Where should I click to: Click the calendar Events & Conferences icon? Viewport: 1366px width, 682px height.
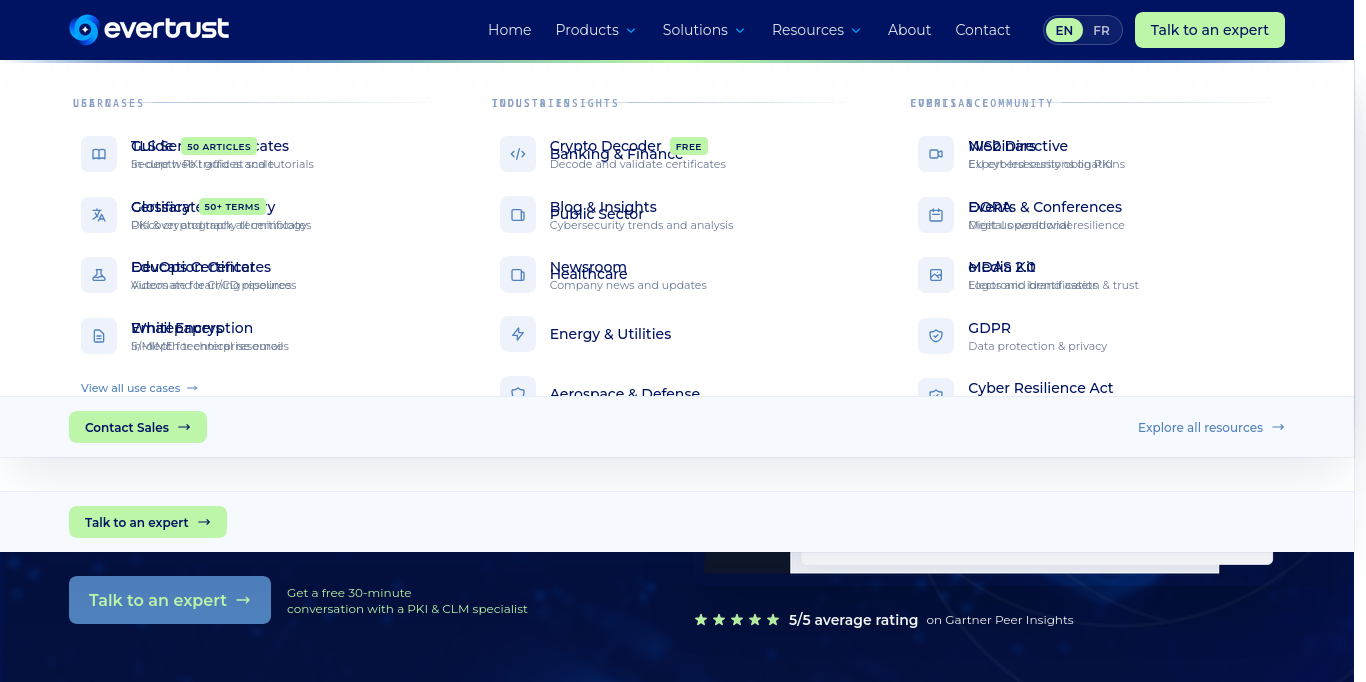[x=936, y=215]
